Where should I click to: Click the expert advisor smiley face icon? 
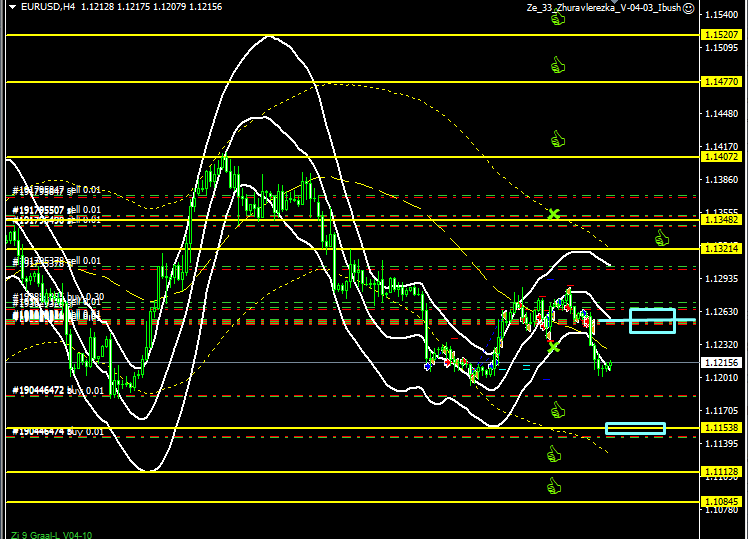(689, 8)
